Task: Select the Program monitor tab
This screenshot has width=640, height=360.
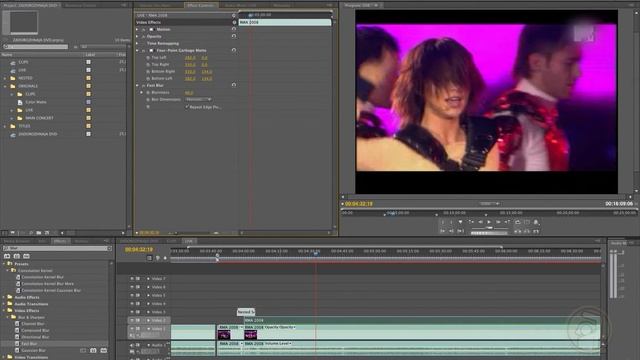Action: tap(362, 5)
